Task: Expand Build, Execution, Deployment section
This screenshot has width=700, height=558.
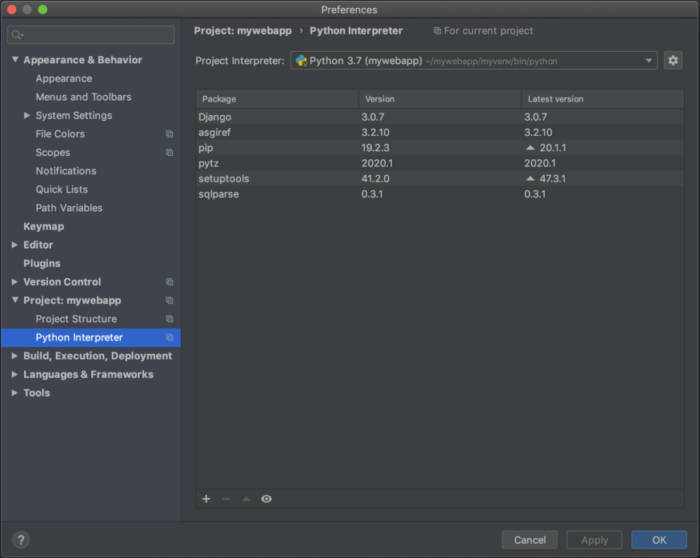Action: click(x=15, y=356)
